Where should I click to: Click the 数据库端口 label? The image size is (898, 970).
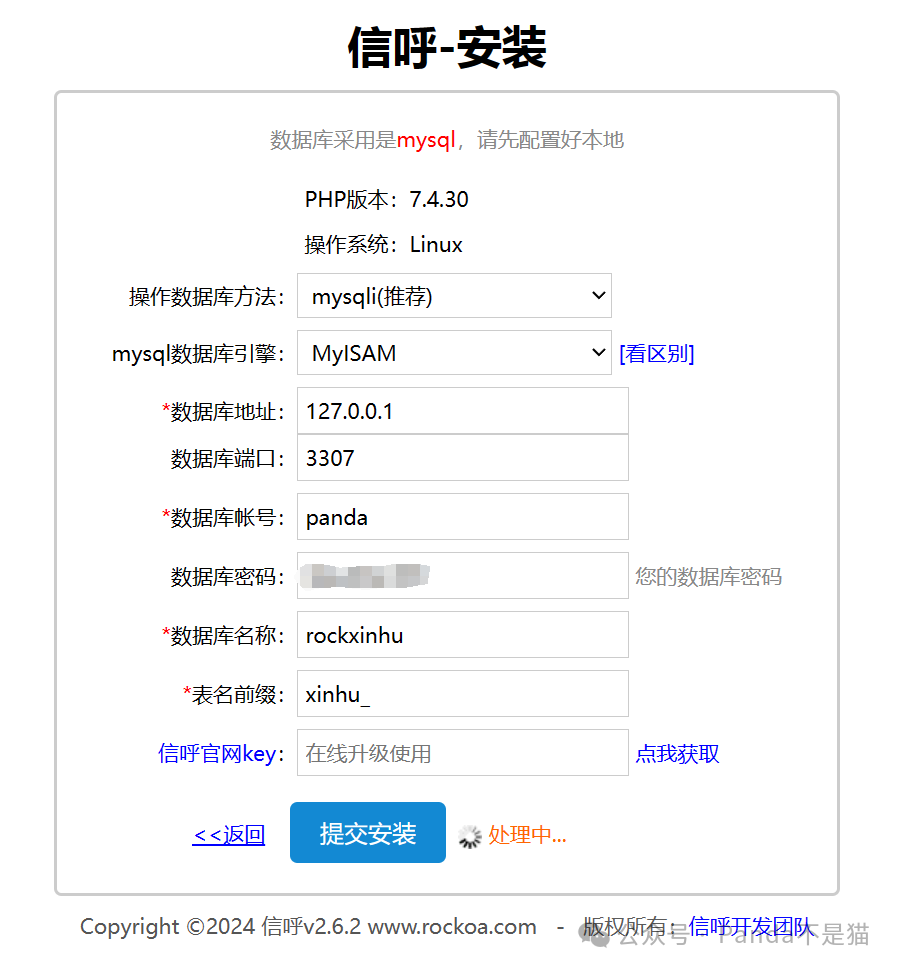(x=228, y=459)
